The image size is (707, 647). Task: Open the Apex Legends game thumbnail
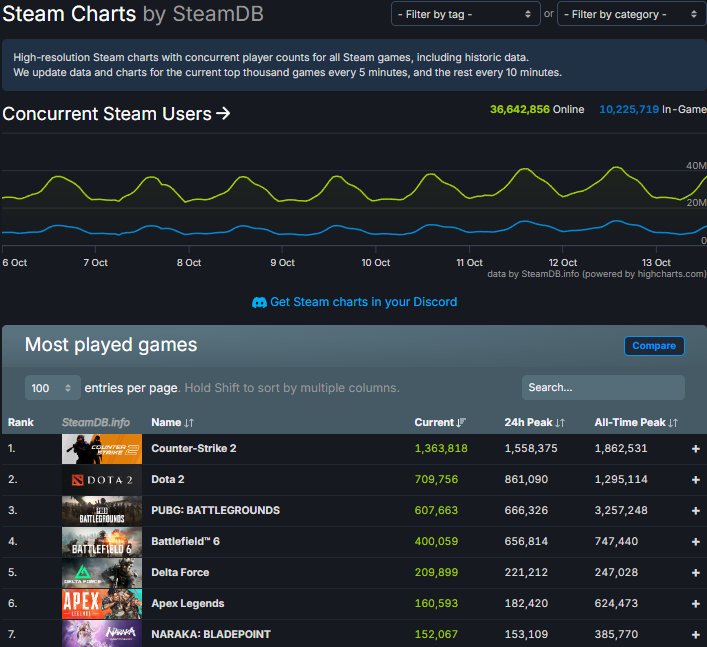point(101,604)
